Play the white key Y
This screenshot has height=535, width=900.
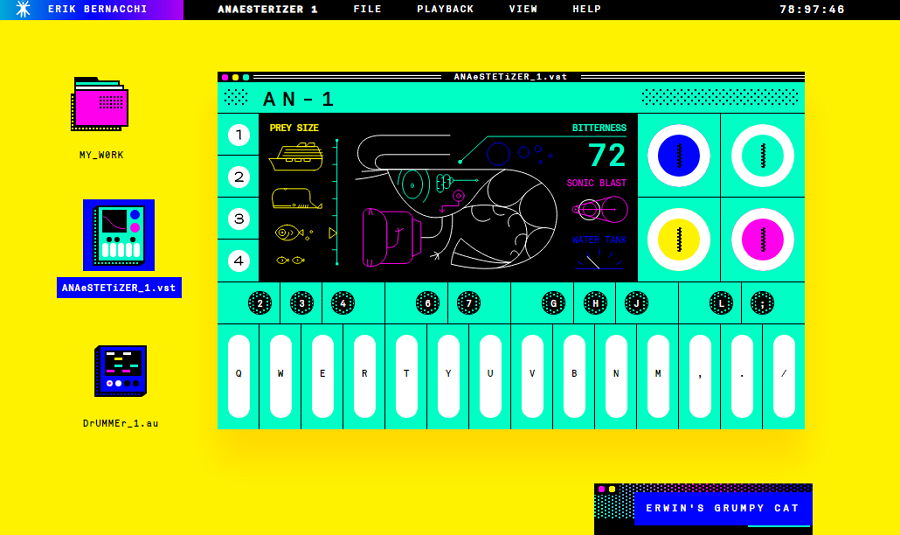(448, 376)
